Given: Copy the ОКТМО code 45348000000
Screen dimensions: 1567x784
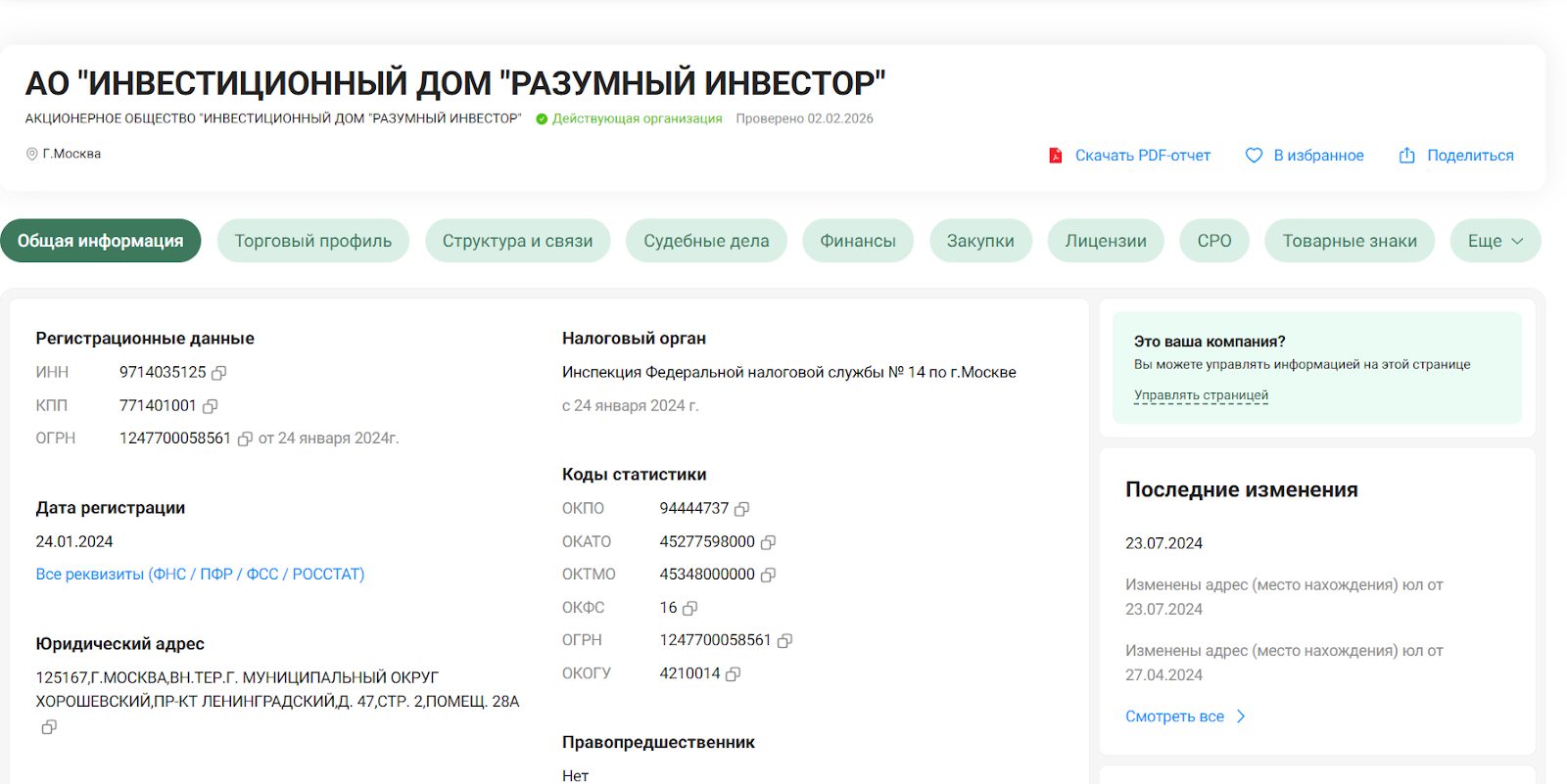Looking at the screenshot, I should (x=768, y=575).
